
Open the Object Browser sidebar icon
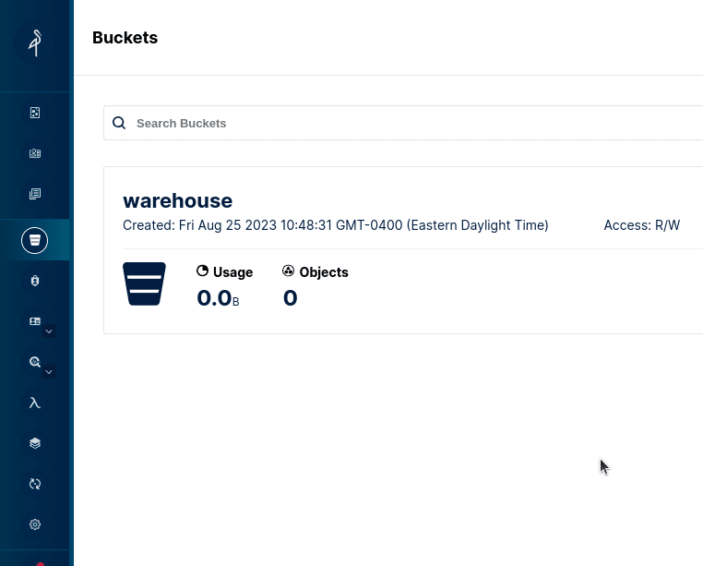pos(35,114)
